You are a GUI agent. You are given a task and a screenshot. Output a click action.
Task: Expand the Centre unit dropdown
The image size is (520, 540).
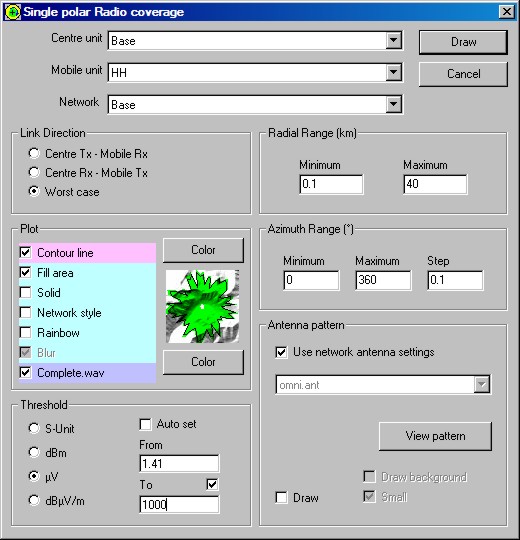point(393,41)
